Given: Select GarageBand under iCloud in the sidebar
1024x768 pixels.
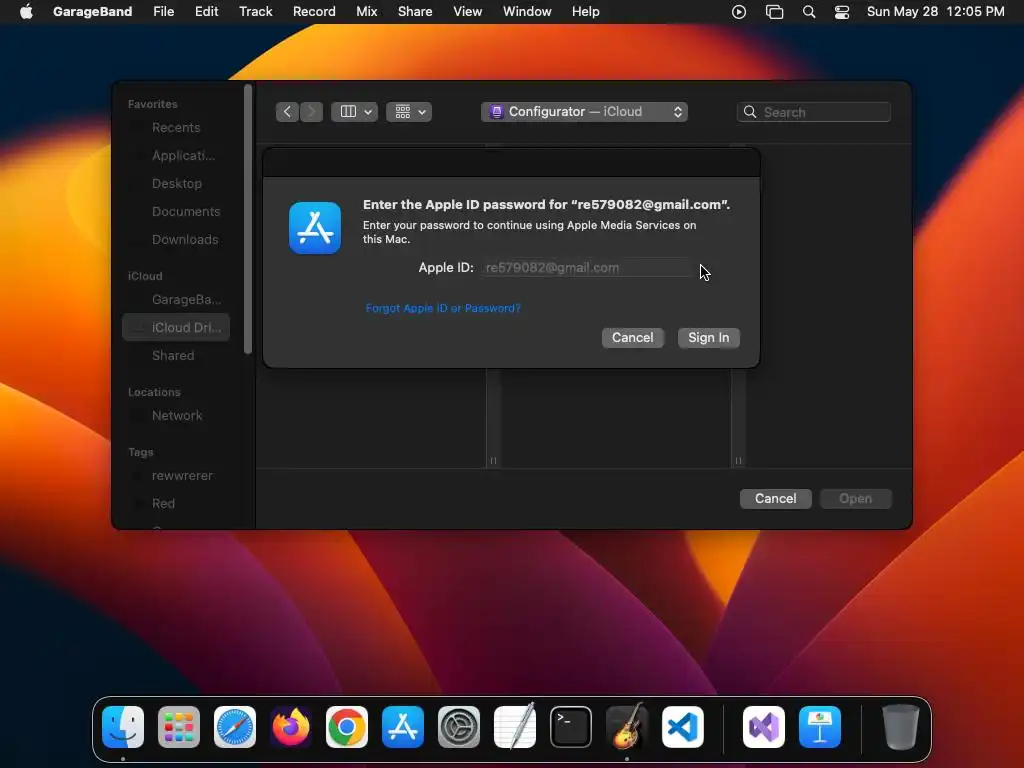Looking at the screenshot, I should [176, 300].
